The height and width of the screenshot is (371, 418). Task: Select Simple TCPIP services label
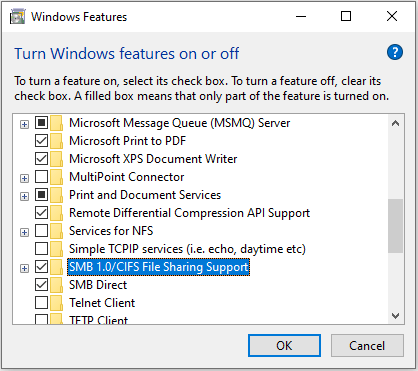(x=187, y=249)
